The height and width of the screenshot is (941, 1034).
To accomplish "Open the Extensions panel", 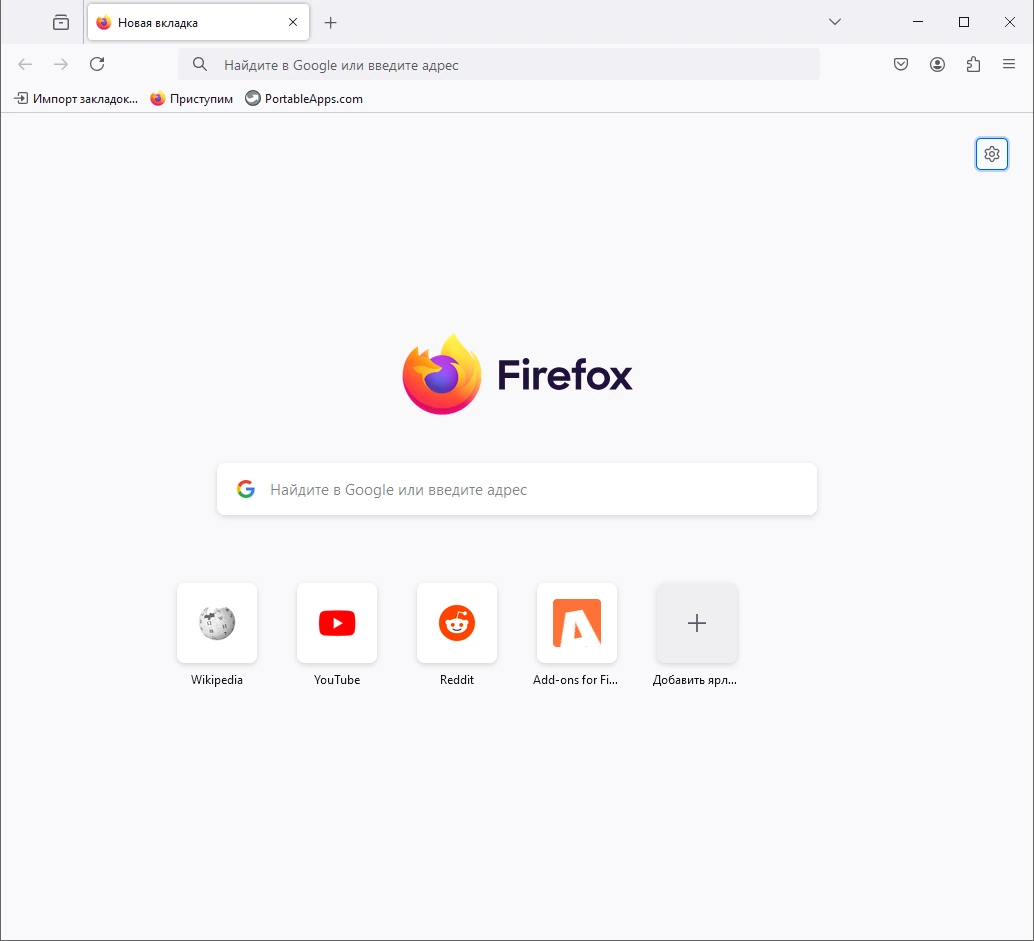I will click(973, 64).
